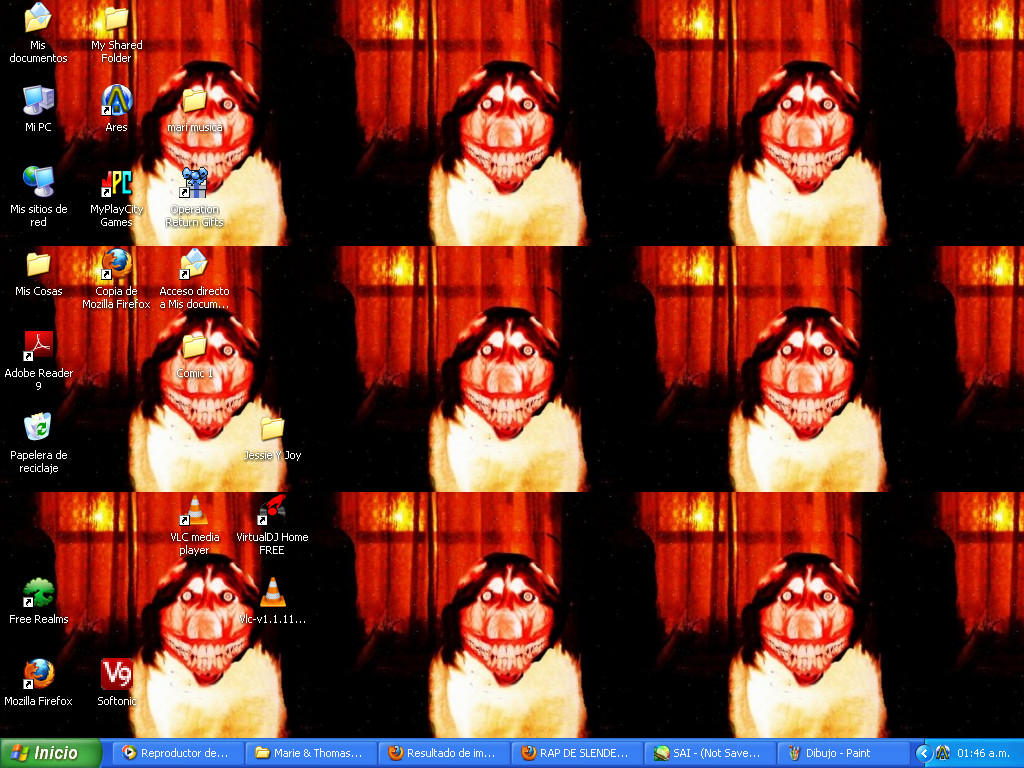
Task: Open My Shared Folder icon
Action: pyautogui.click(x=116, y=34)
